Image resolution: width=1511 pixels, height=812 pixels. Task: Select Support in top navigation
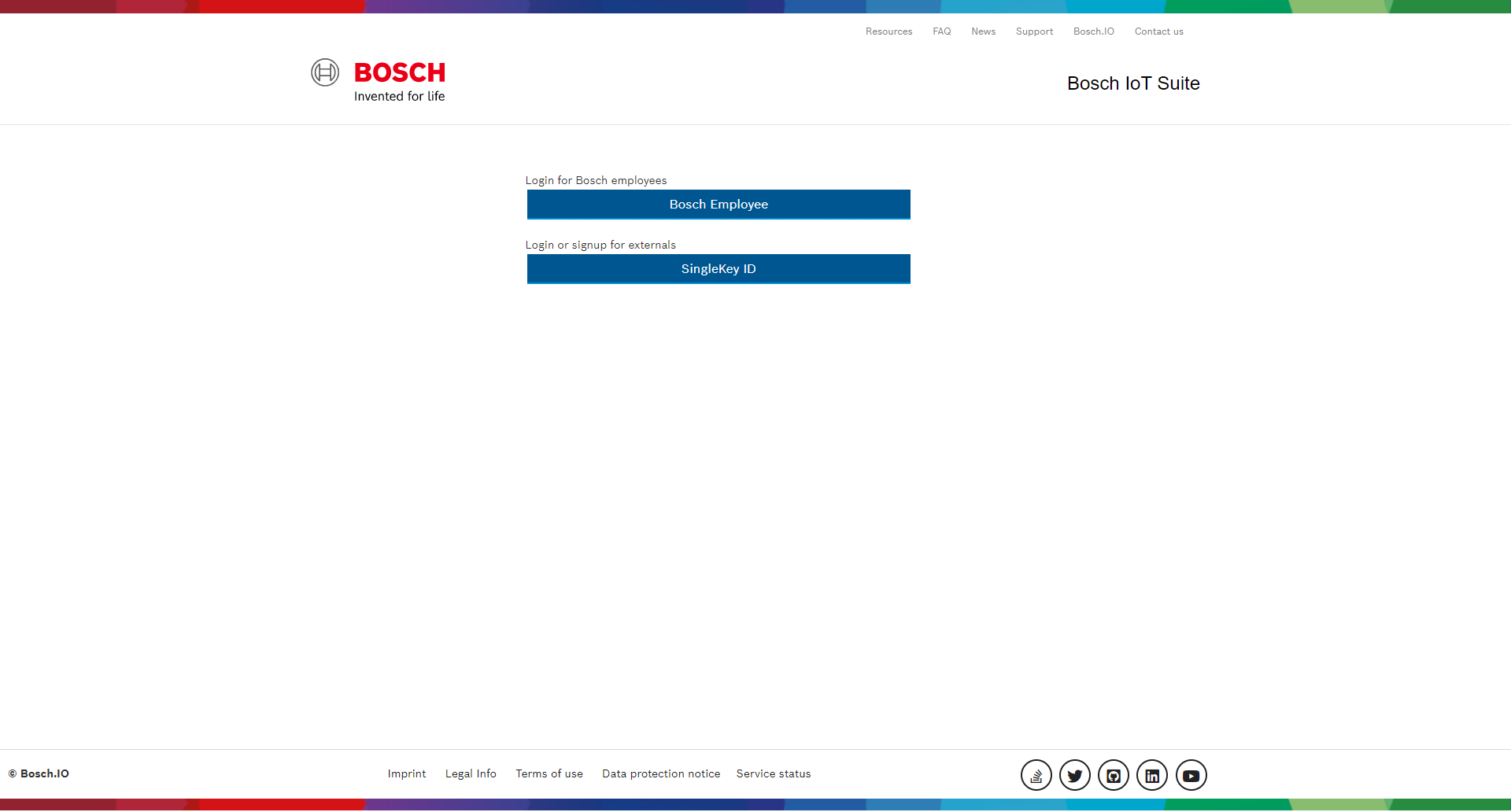pos(1034,31)
